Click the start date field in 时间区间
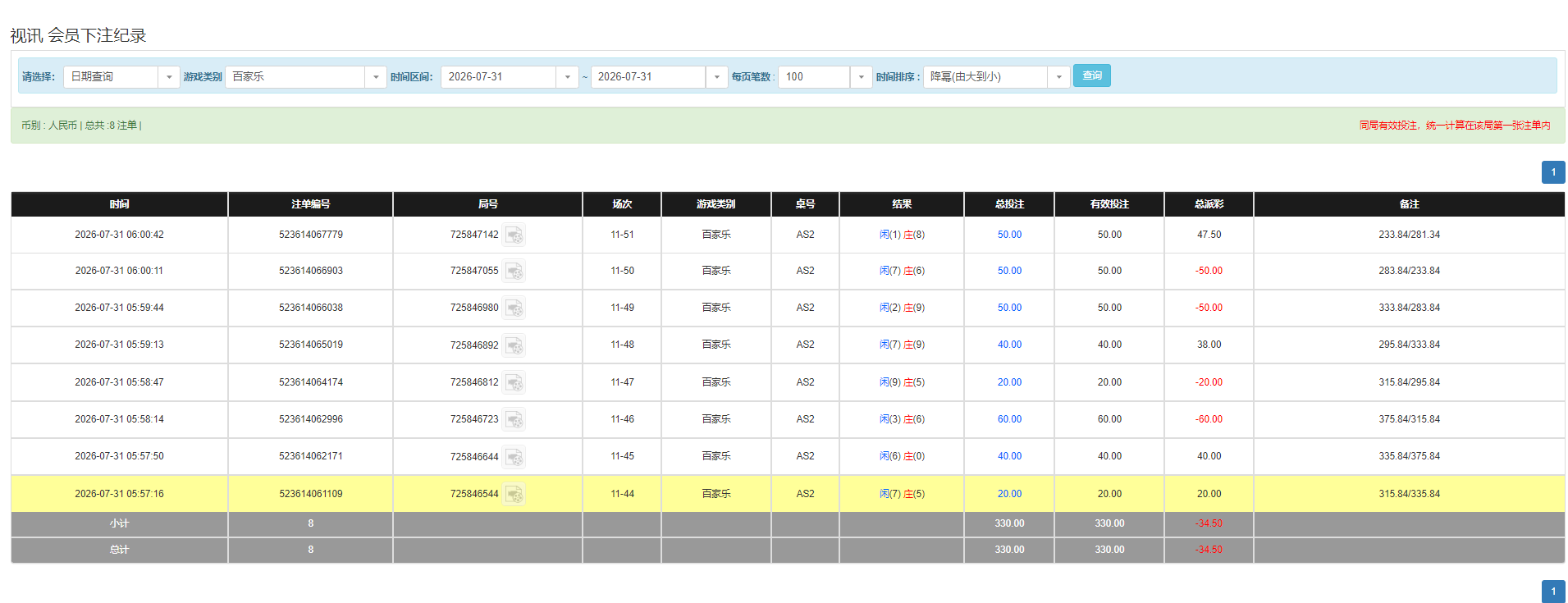The width and height of the screenshot is (1568, 603). pos(498,77)
